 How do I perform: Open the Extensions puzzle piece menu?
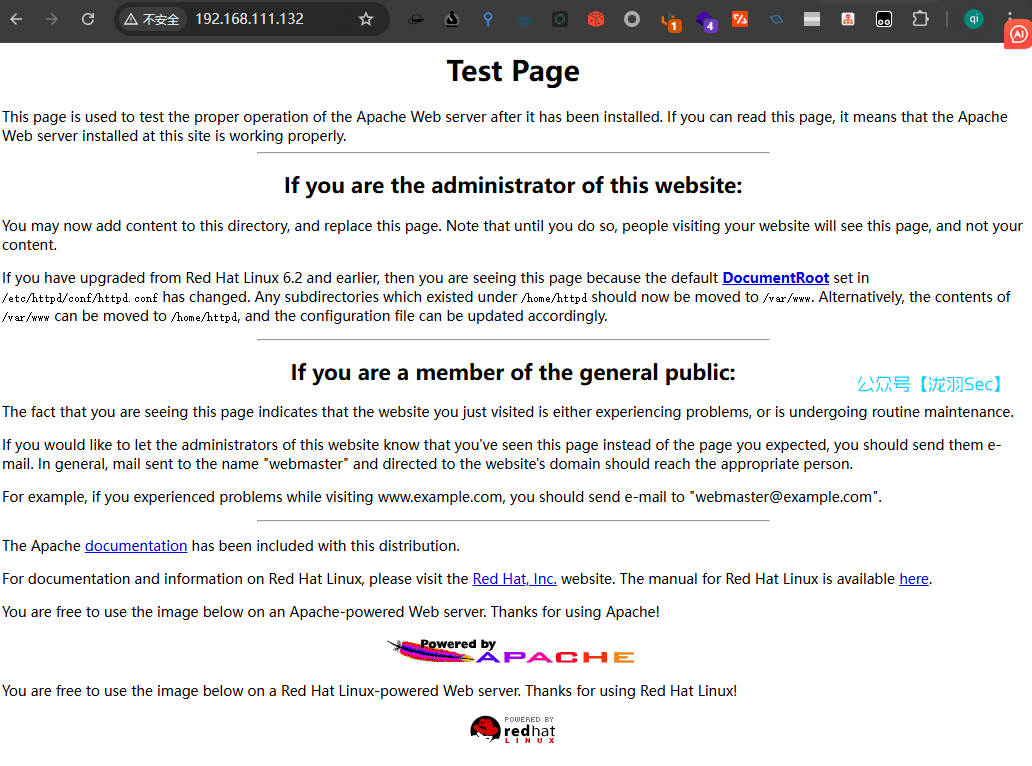[920, 19]
